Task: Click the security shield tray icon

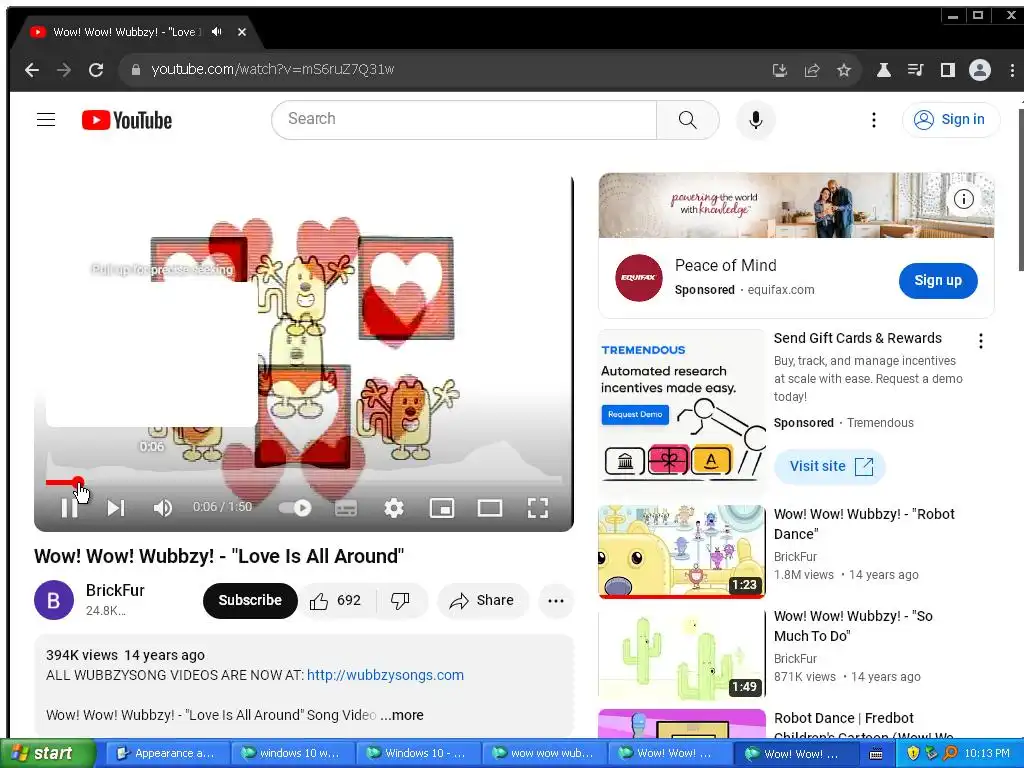Action: coord(912,753)
